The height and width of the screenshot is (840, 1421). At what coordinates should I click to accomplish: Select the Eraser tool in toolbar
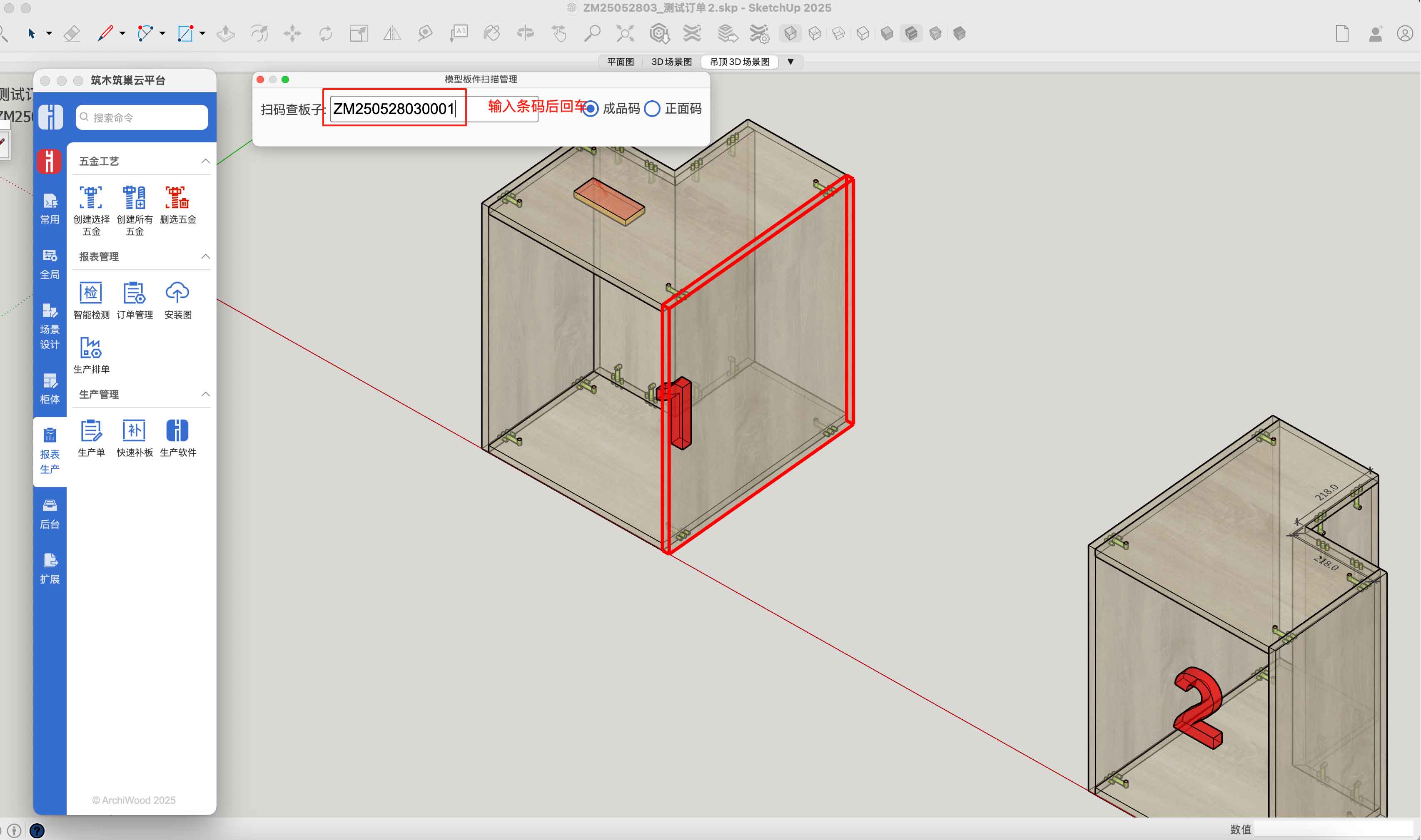(x=72, y=33)
